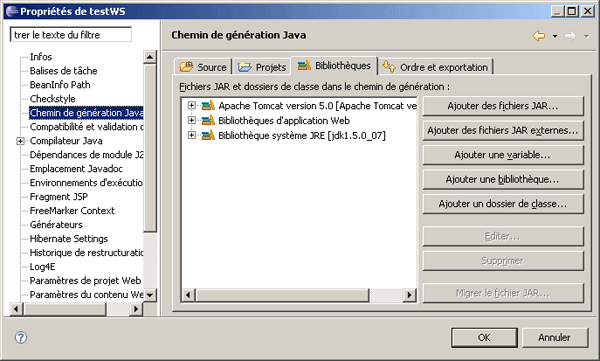Click the forward navigation arrow icon
600x361 pixels.
click(x=570, y=36)
